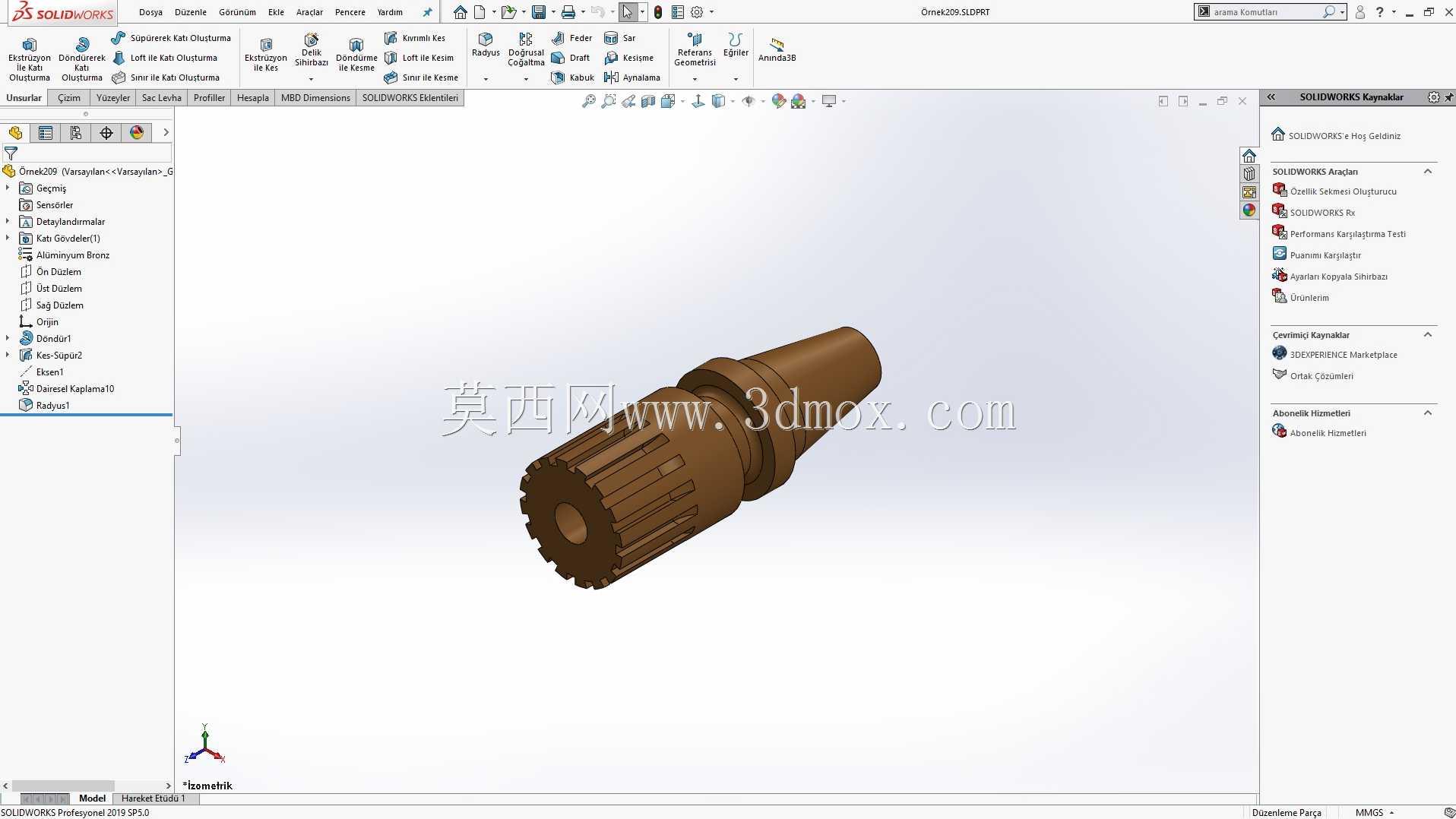Open Performans Karşılaştırma Testi link
Image resolution: width=1456 pixels, height=819 pixels.
(1339, 233)
